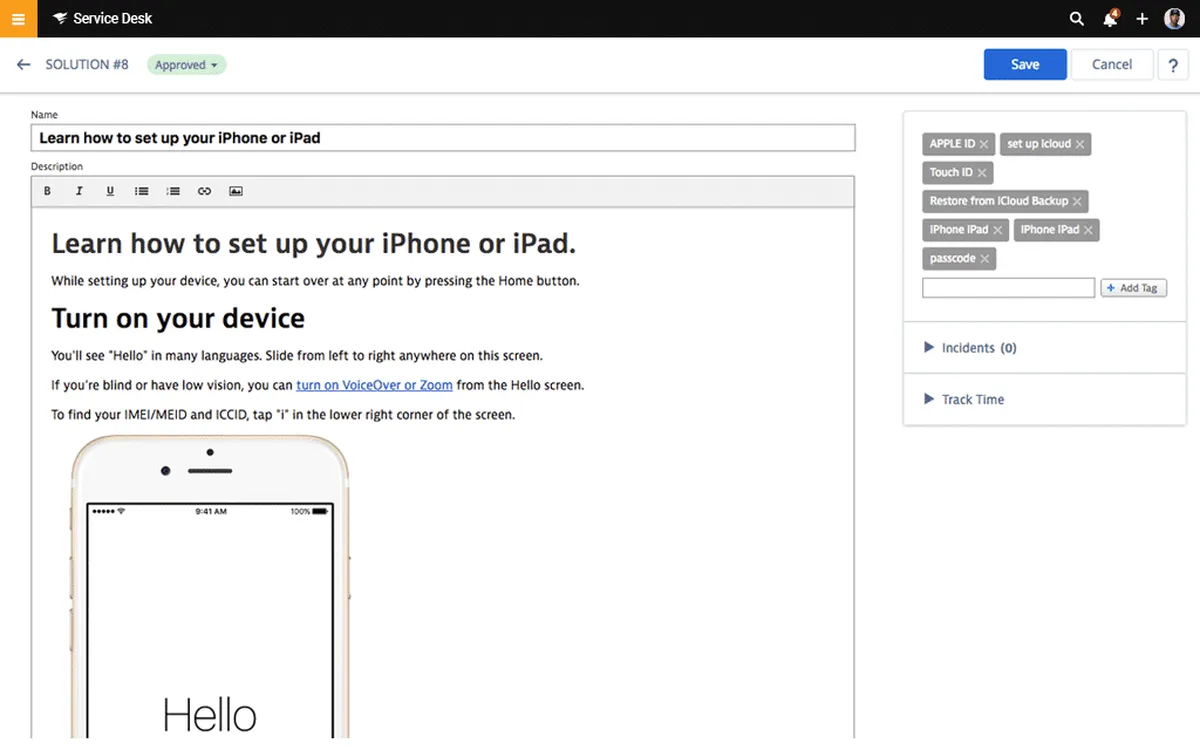Focus the new tag text field

click(x=1008, y=288)
